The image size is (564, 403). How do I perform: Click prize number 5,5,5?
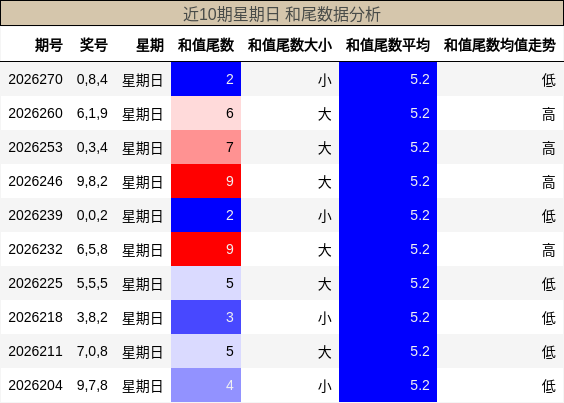tap(92, 284)
